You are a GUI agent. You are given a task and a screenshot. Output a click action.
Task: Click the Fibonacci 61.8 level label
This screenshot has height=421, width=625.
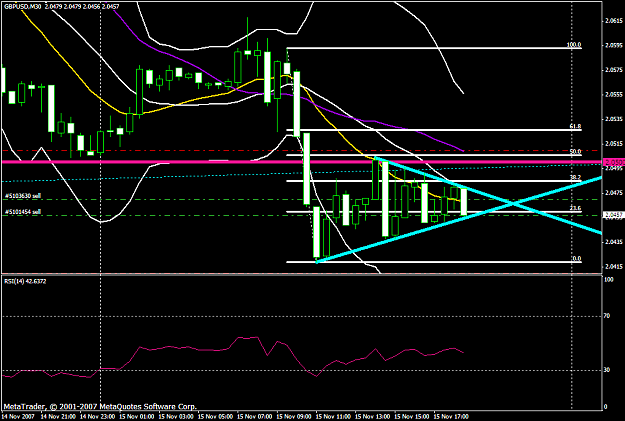click(575, 126)
